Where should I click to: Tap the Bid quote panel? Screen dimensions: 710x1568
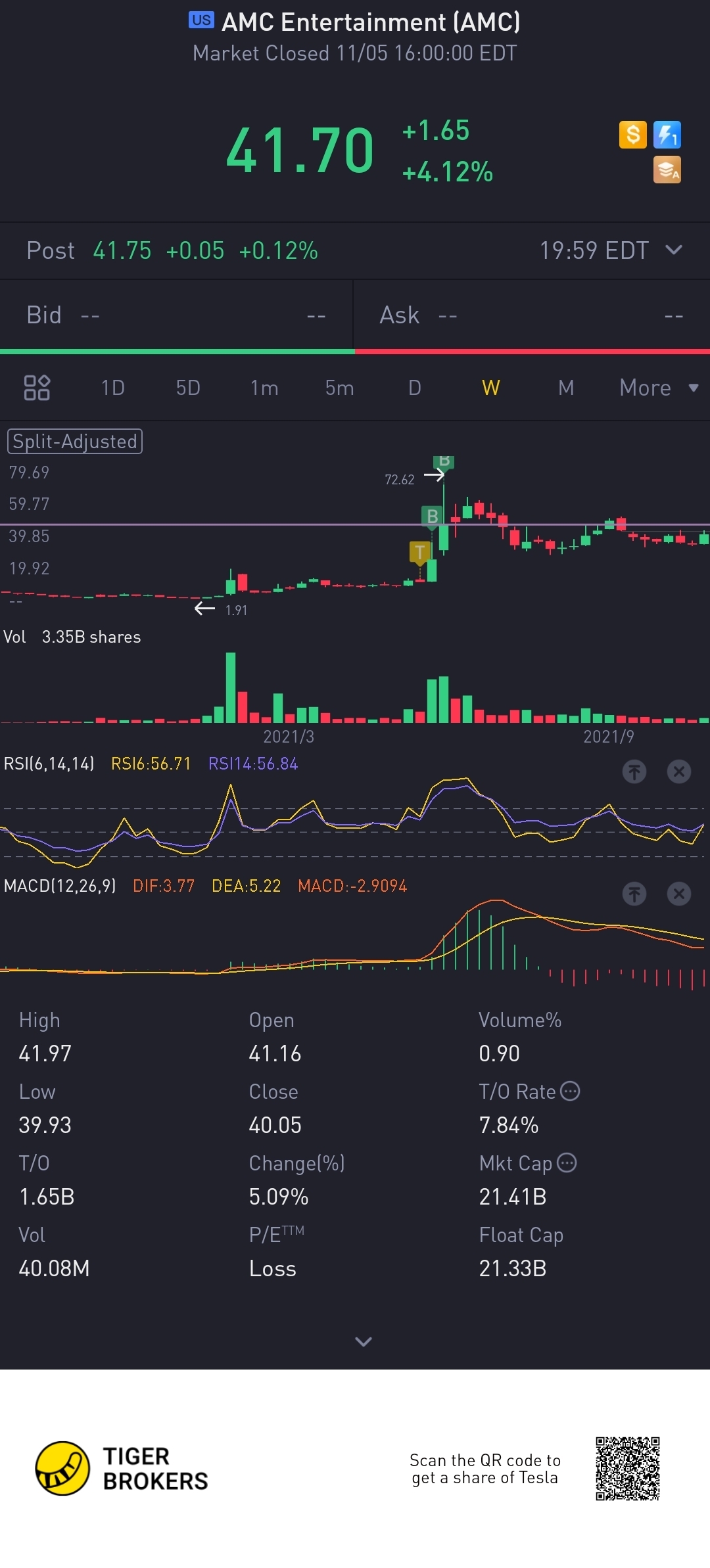click(x=176, y=315)
